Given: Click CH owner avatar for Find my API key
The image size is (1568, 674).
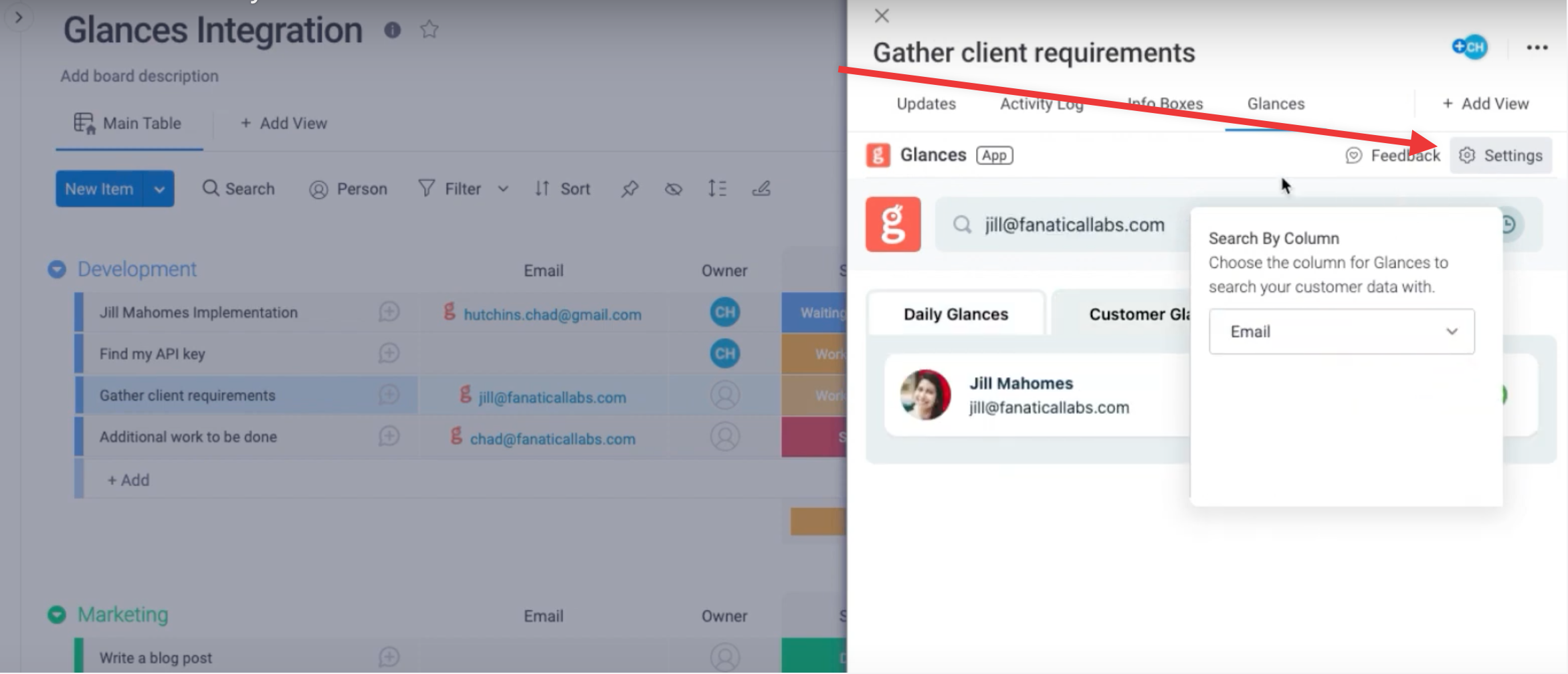Looking at the screenshot, I should click(724, 354).
